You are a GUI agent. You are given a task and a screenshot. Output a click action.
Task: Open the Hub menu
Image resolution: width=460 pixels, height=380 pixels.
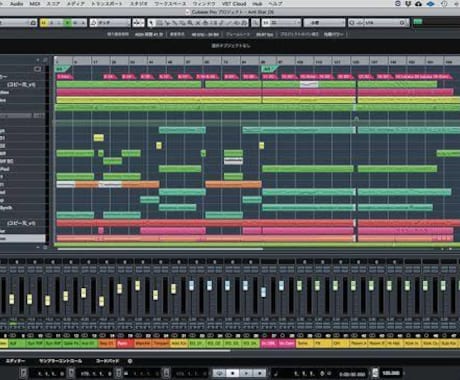pos(257,4)
